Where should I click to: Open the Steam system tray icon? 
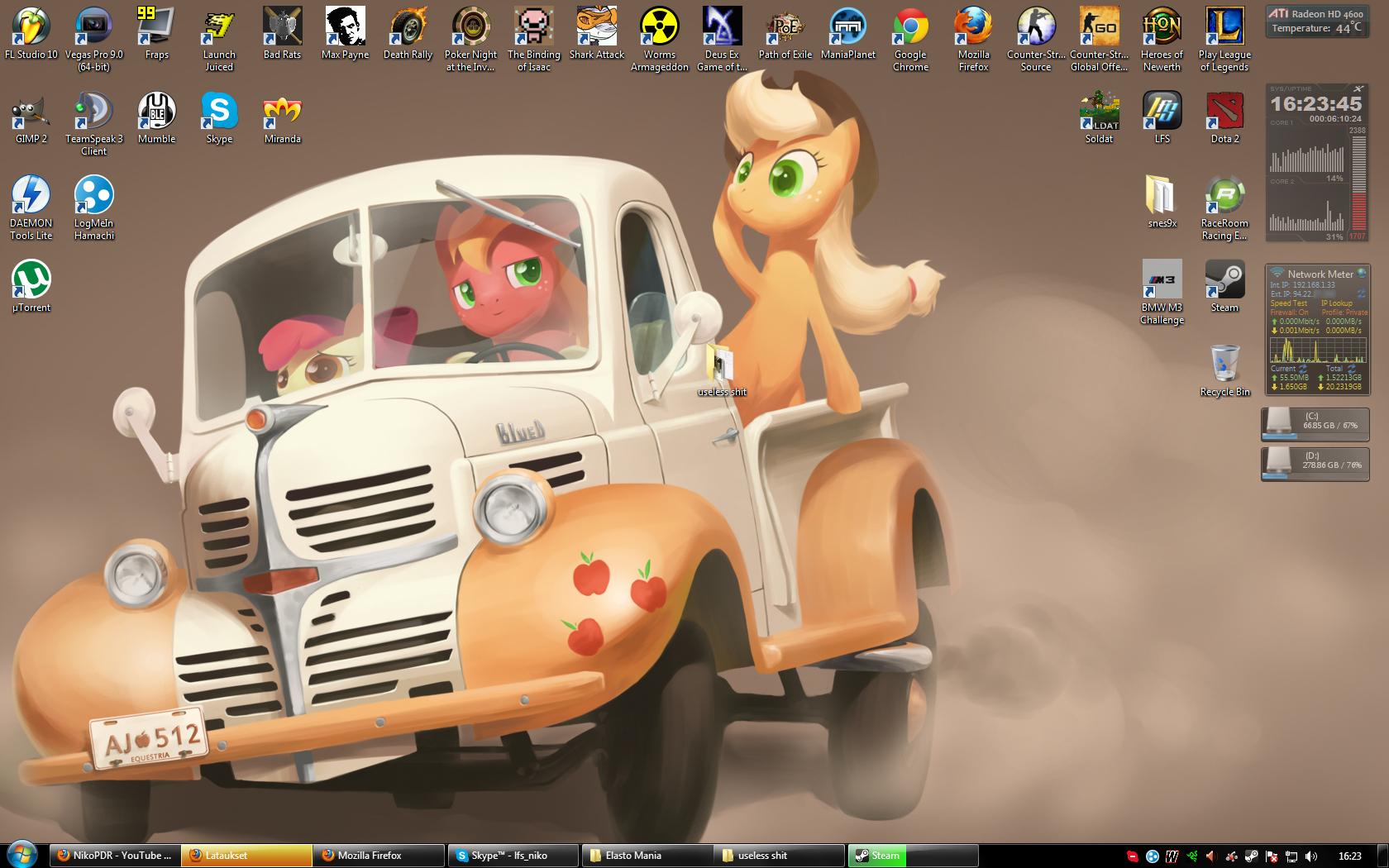coord(1252,856)
